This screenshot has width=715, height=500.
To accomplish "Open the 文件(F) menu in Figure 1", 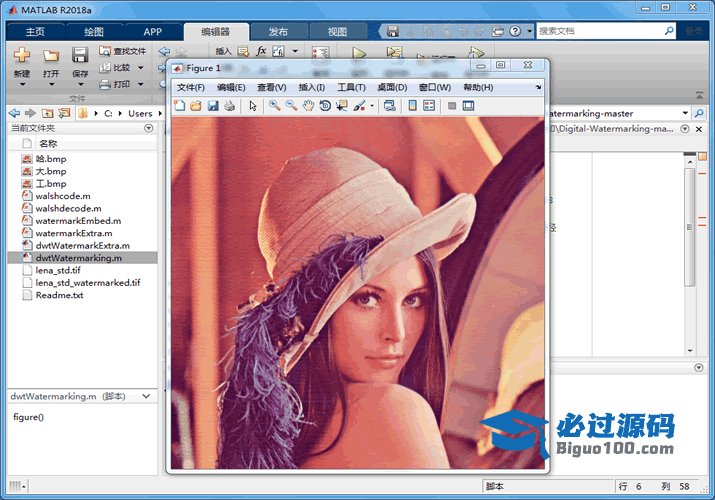I will point(191,87).
